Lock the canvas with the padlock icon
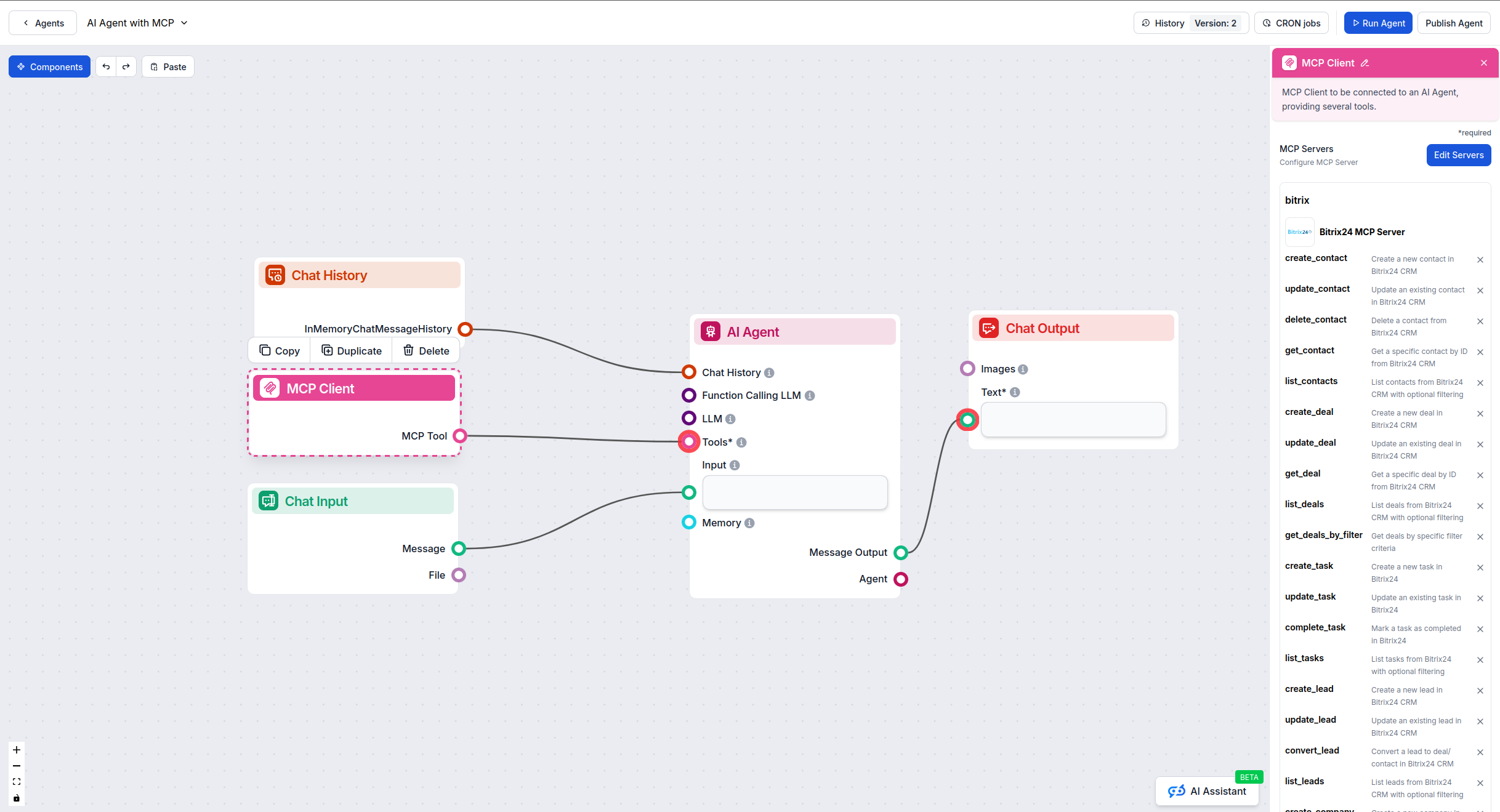Viewport: 1500px width, 812px height. click(16, 798)
